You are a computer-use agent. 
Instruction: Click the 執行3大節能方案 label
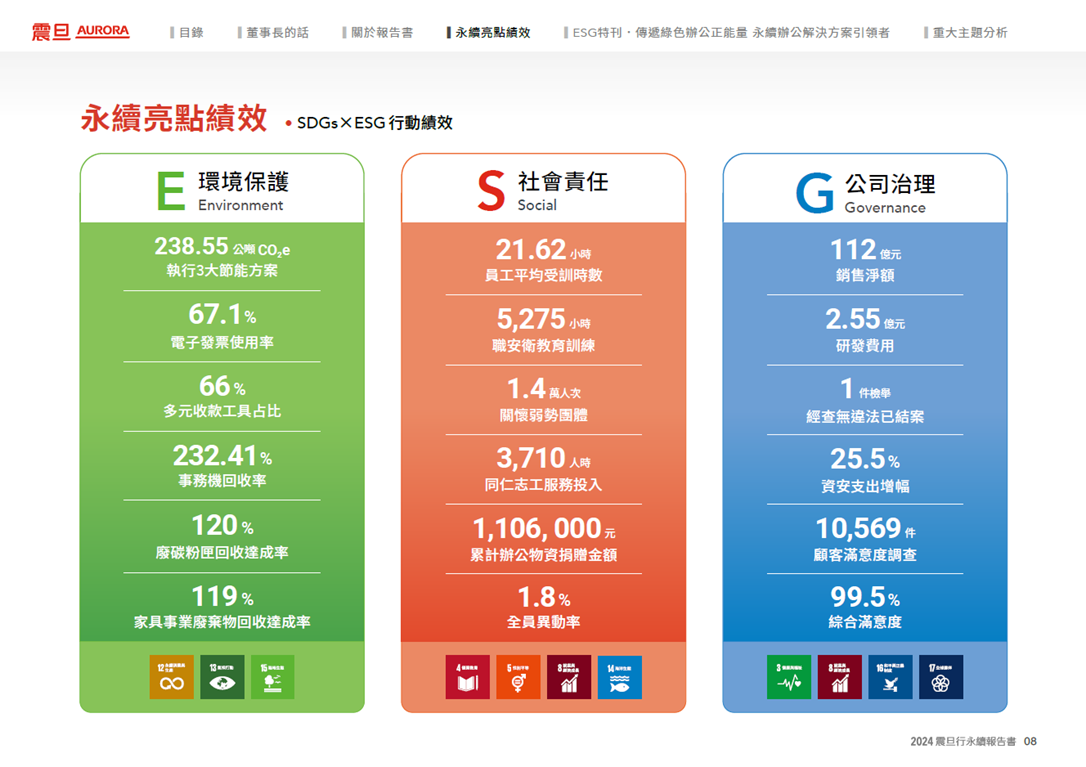click(222, 270)
